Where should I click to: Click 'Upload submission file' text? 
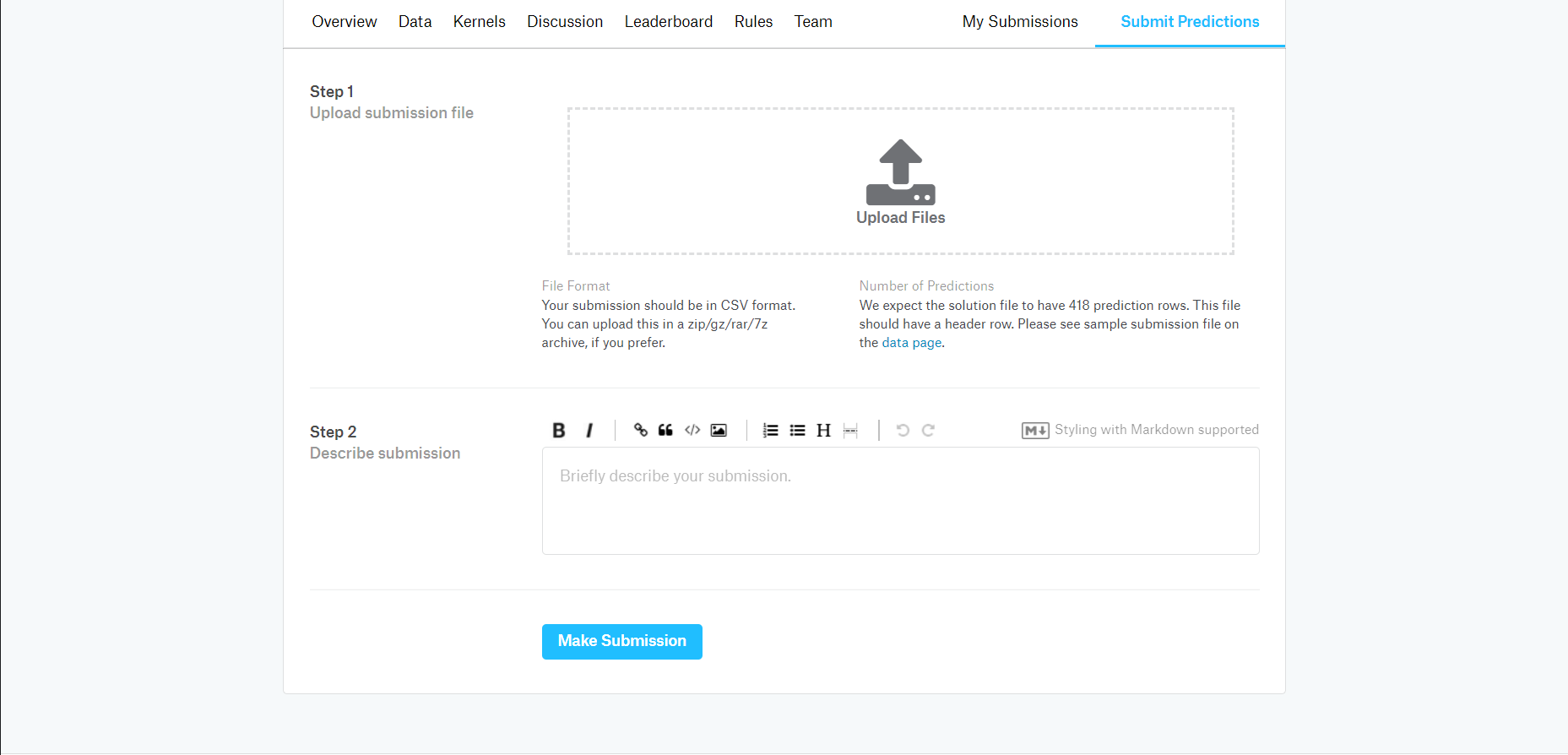pos(392,113)
